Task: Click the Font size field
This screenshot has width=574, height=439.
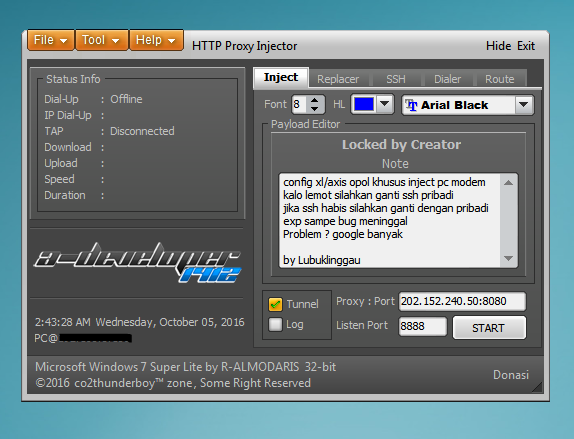Action: coord(299,105)
